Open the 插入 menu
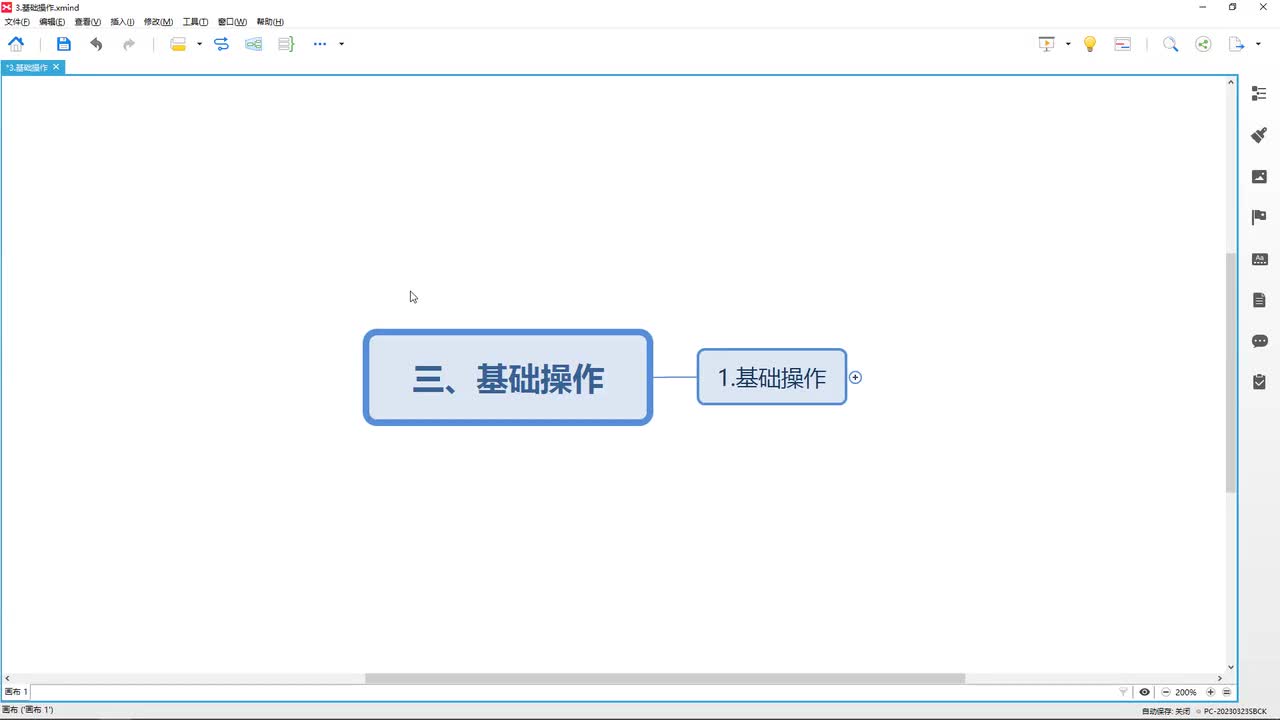The width and height of the screenshot is (1280, 720). tap(122, 22)
